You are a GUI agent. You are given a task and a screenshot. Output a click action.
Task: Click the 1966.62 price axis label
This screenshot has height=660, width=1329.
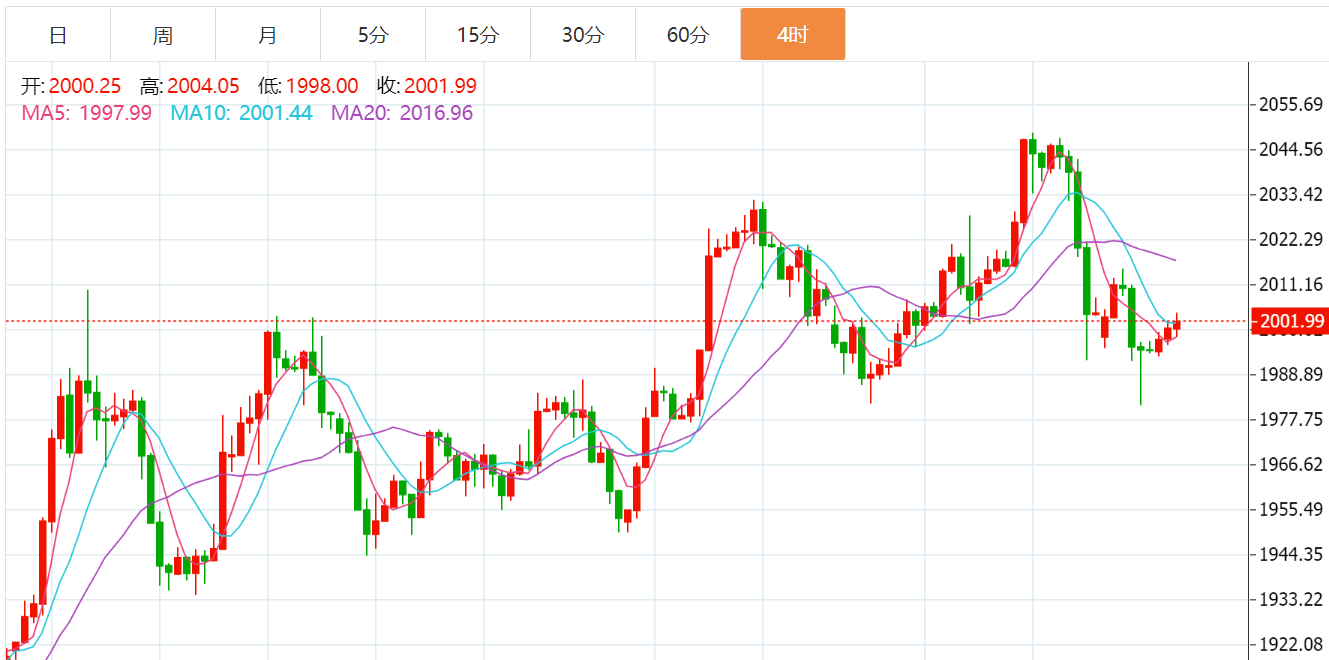1293,465
